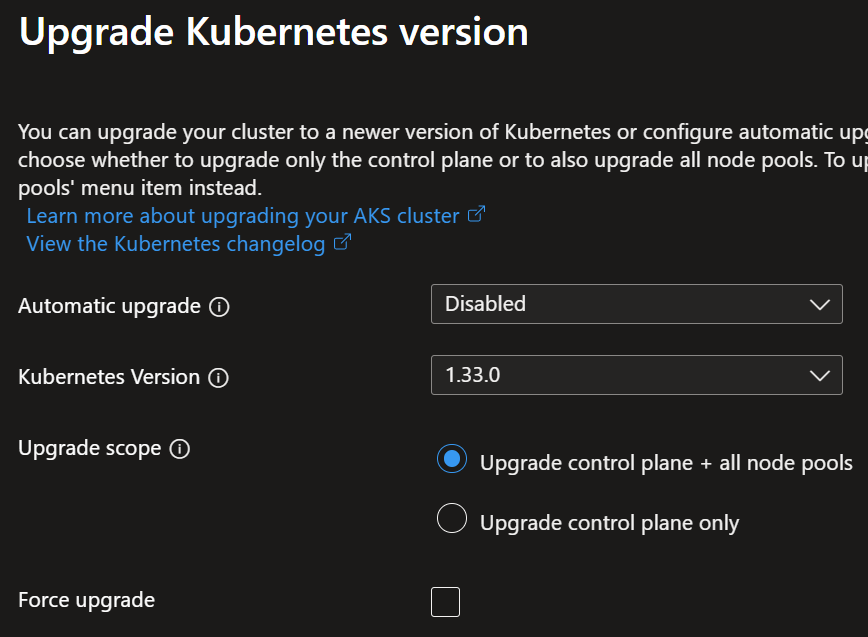The image size is (868, 637).
Task: Click external-link icon after AKS cluster link
Action: tap(477, 214)
